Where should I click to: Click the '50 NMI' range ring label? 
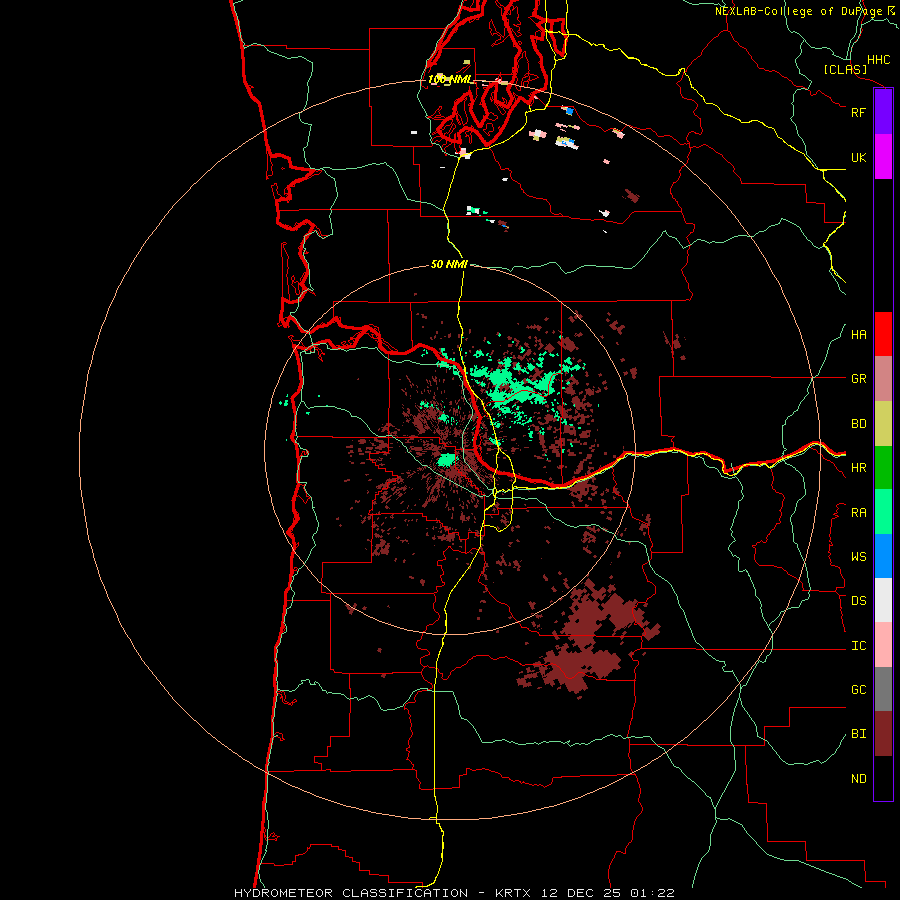pos(449,264)
